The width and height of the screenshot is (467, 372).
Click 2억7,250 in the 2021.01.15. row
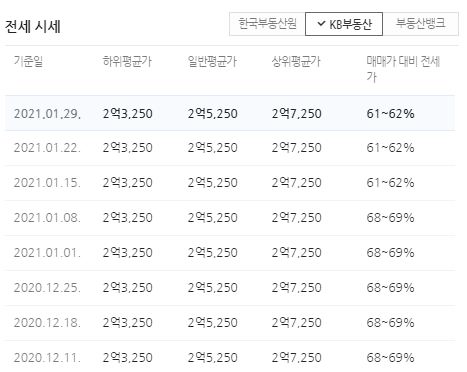click(x=296, y=183)
